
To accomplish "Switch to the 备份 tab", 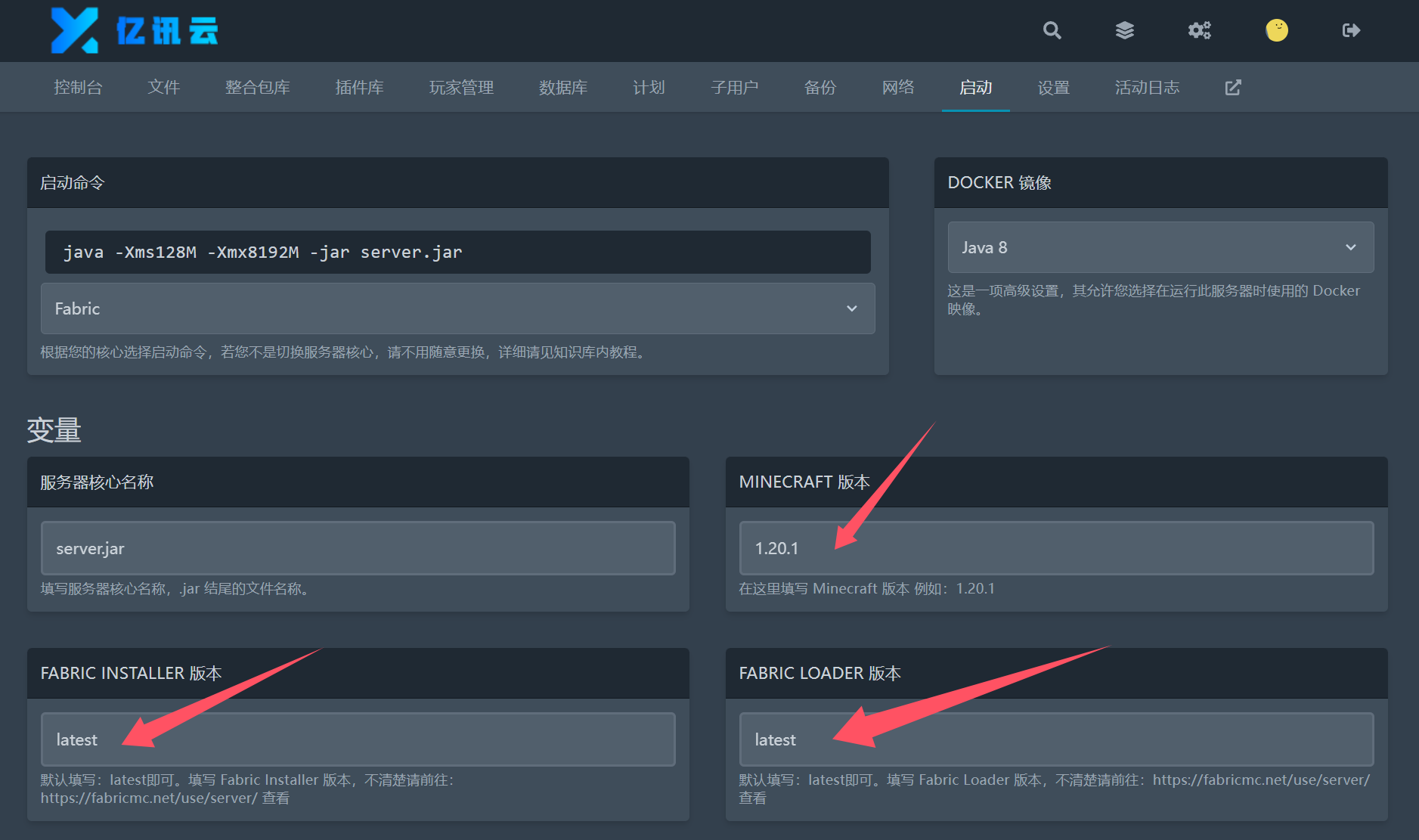I will [x=820, y=88].
